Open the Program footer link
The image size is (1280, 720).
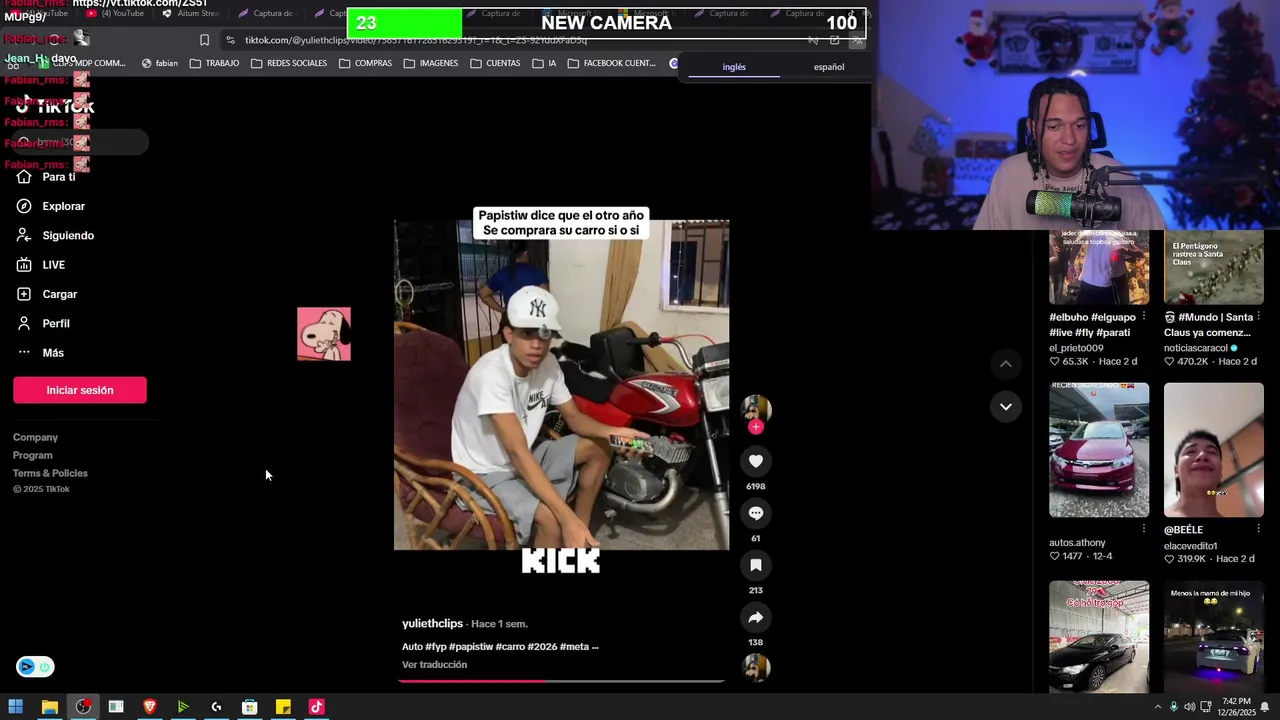coord(33,455)
